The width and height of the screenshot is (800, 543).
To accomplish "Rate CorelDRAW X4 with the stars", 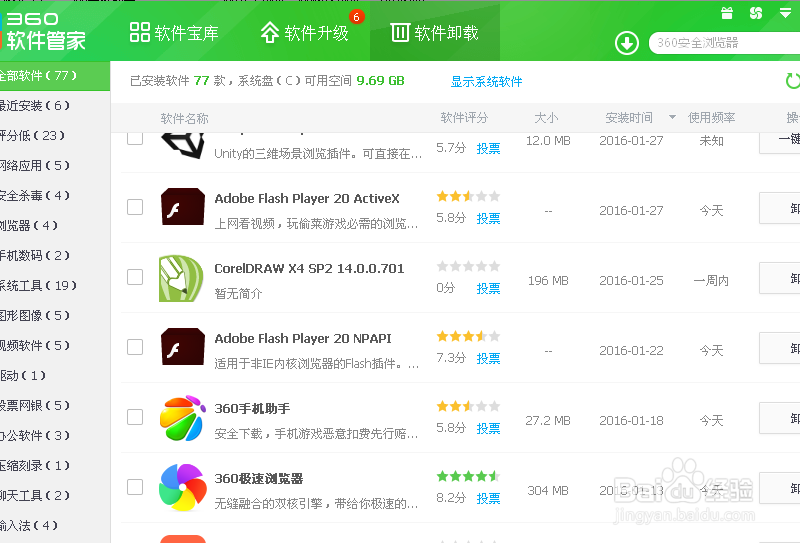I will (468, 266).
